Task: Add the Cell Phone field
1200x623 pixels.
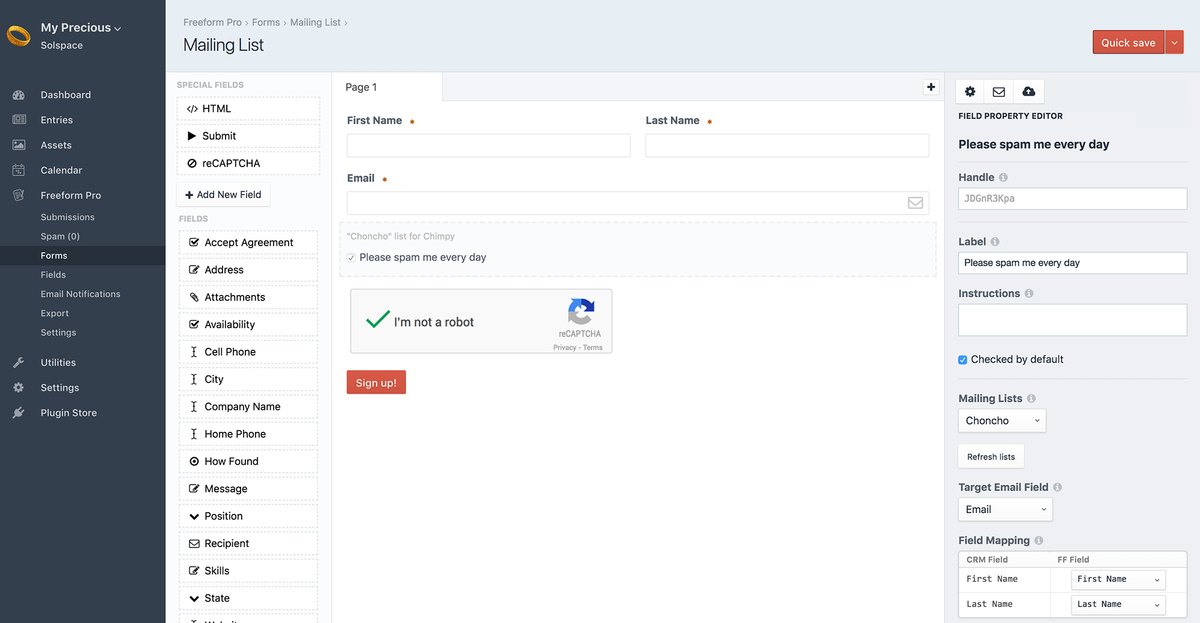Action: (x=248, y=352)
